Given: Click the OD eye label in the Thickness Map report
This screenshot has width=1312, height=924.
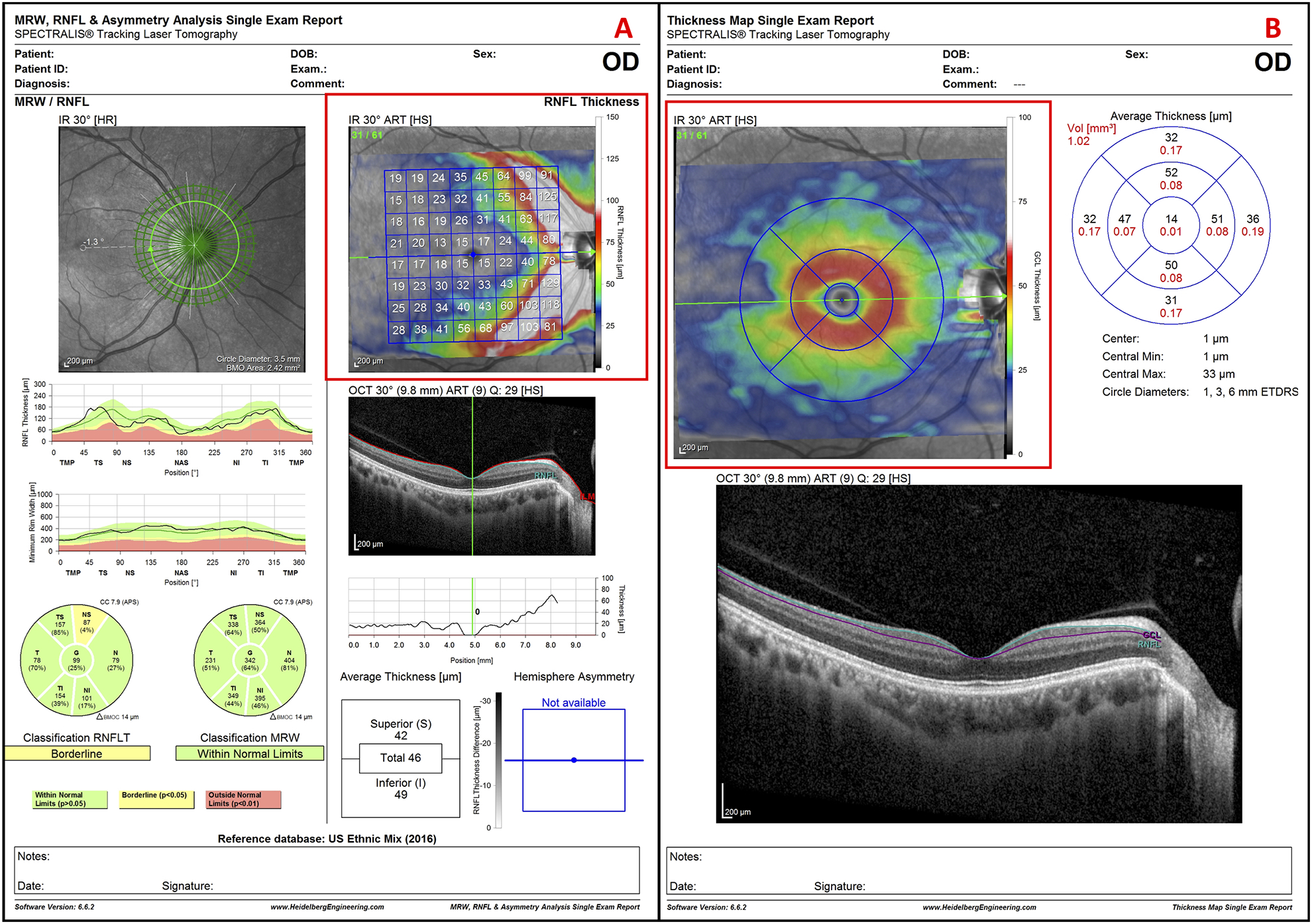Looking at the screenshot, I should coord(1273,62).
